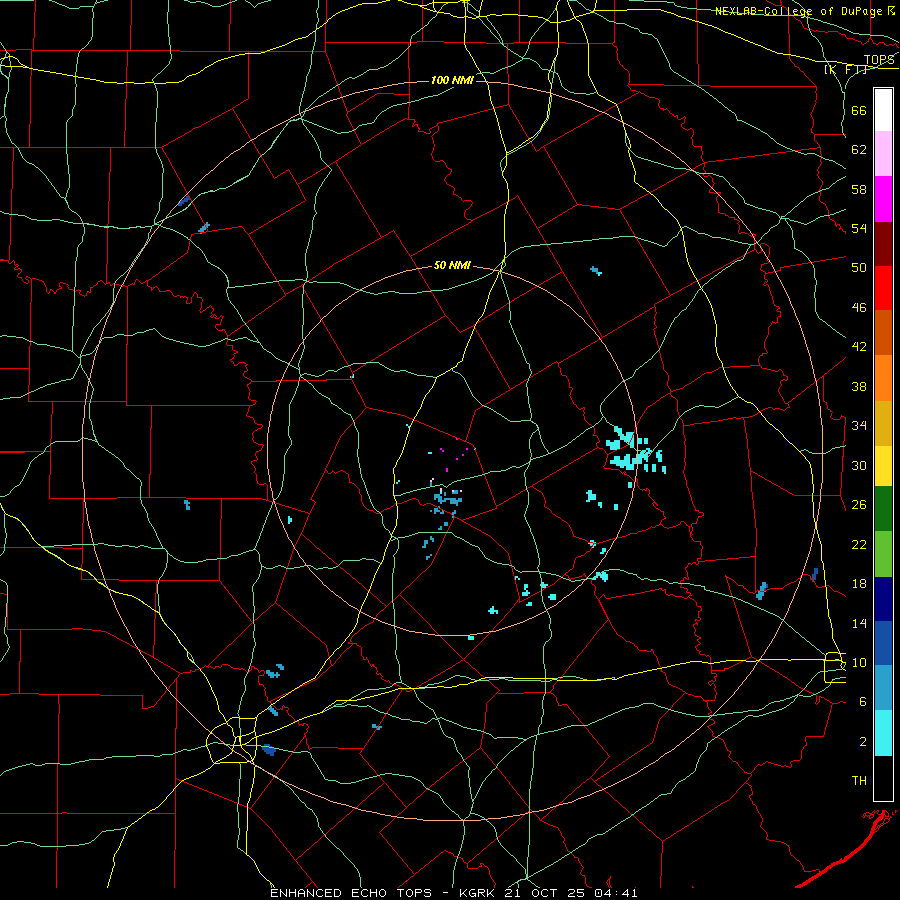The width and height of the screenshot is (900, 900).
Task: Click the "58" legend value
Action: (859, 189)
